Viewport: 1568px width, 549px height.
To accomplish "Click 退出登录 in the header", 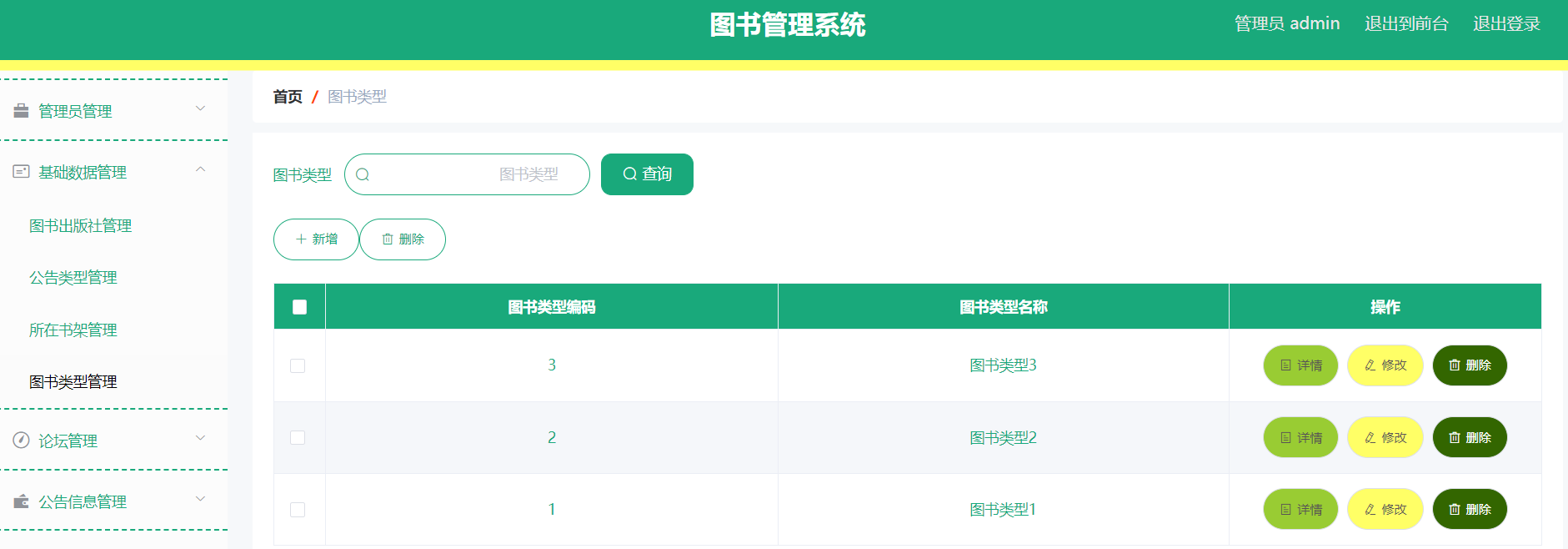I will pyautogui.click(x=1506, y=23).
